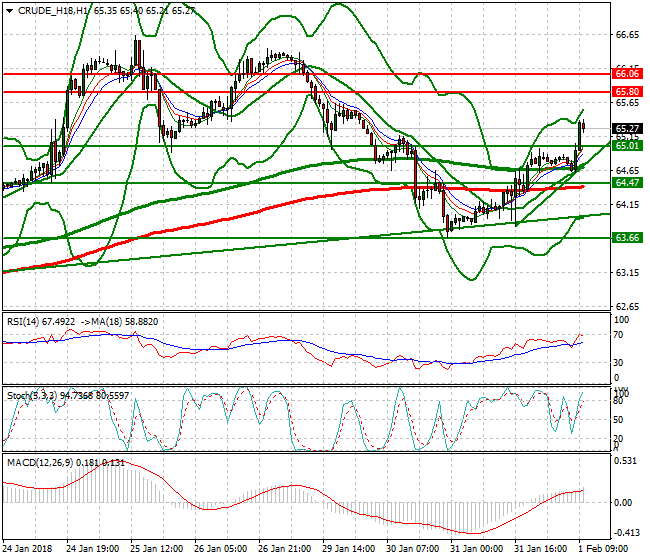Click the Stochastic scale value 50
Screen dimensions: 650x560
(x=618, y=420)
